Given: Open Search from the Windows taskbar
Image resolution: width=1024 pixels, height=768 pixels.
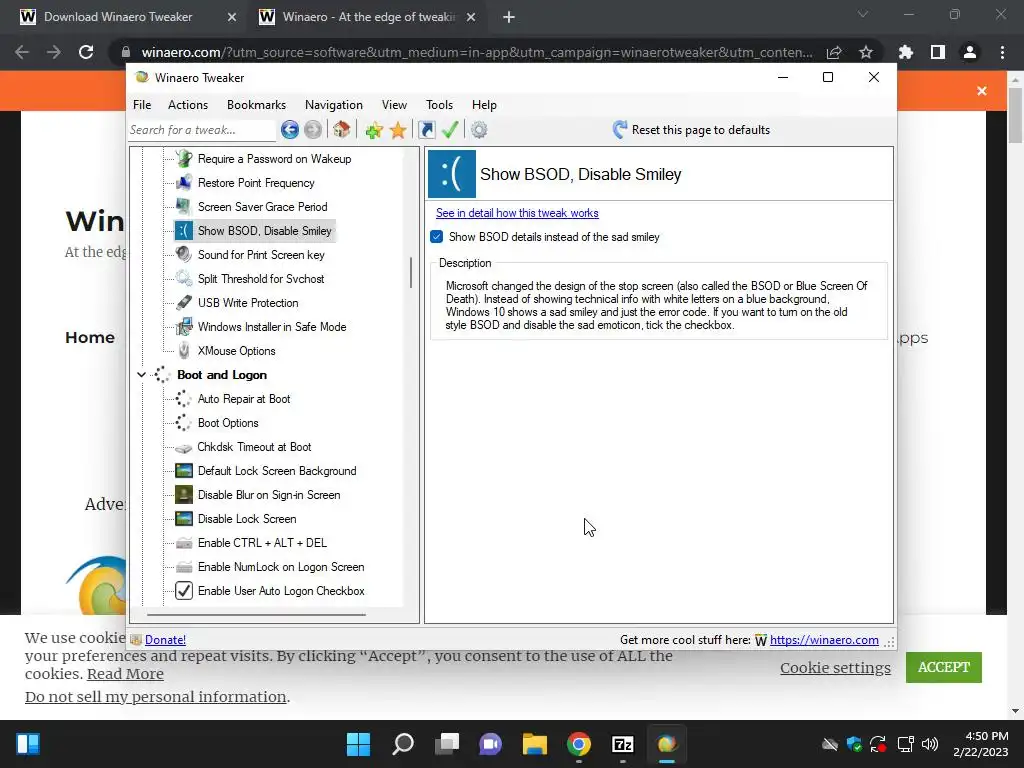Looking at the screenshot, I should tap(403, 744).
